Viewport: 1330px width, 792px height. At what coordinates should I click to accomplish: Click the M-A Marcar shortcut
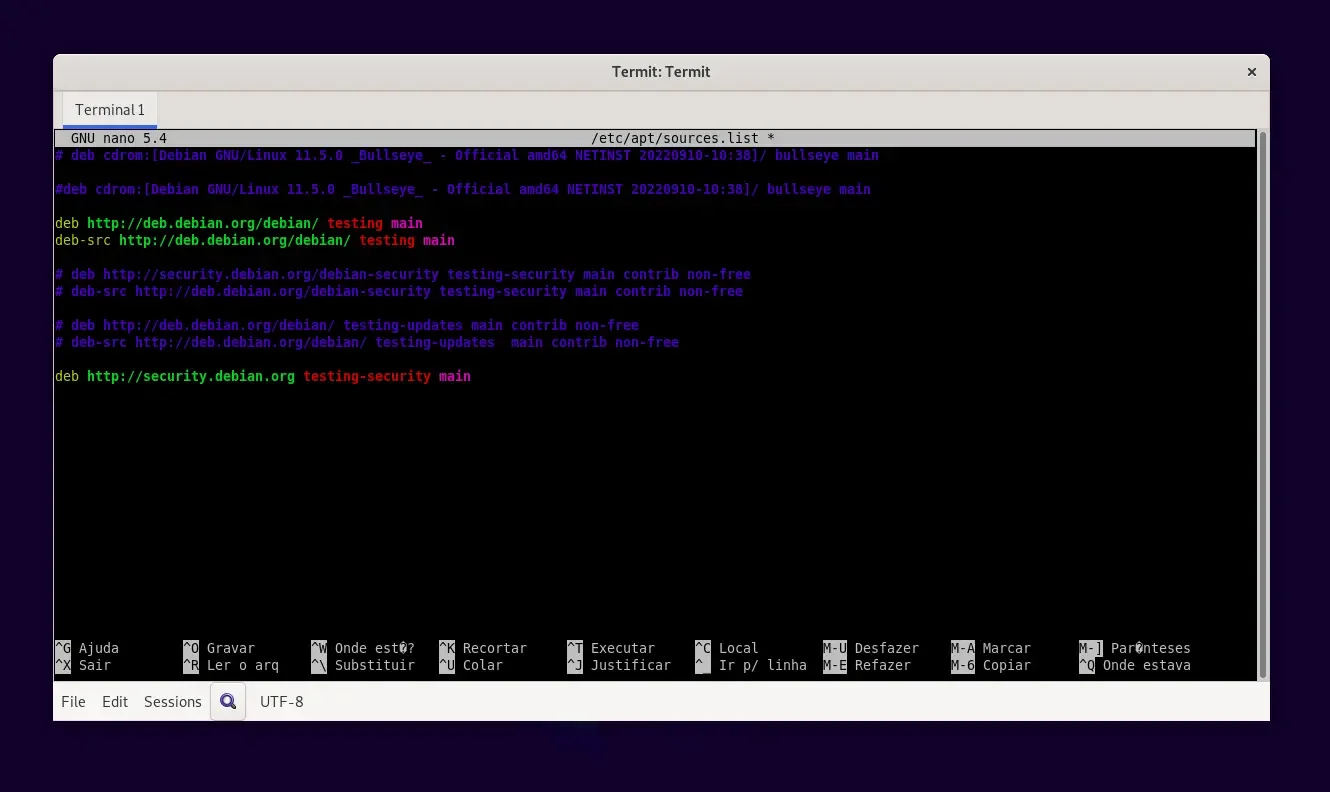pyautogui.click(x=991, y=648)
